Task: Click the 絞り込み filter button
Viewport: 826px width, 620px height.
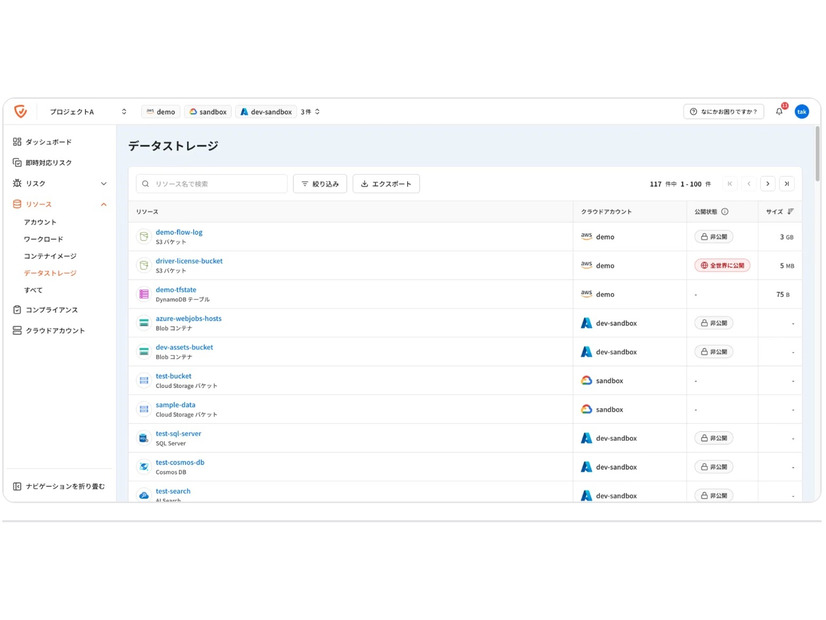Action: [x=320, y=184]
